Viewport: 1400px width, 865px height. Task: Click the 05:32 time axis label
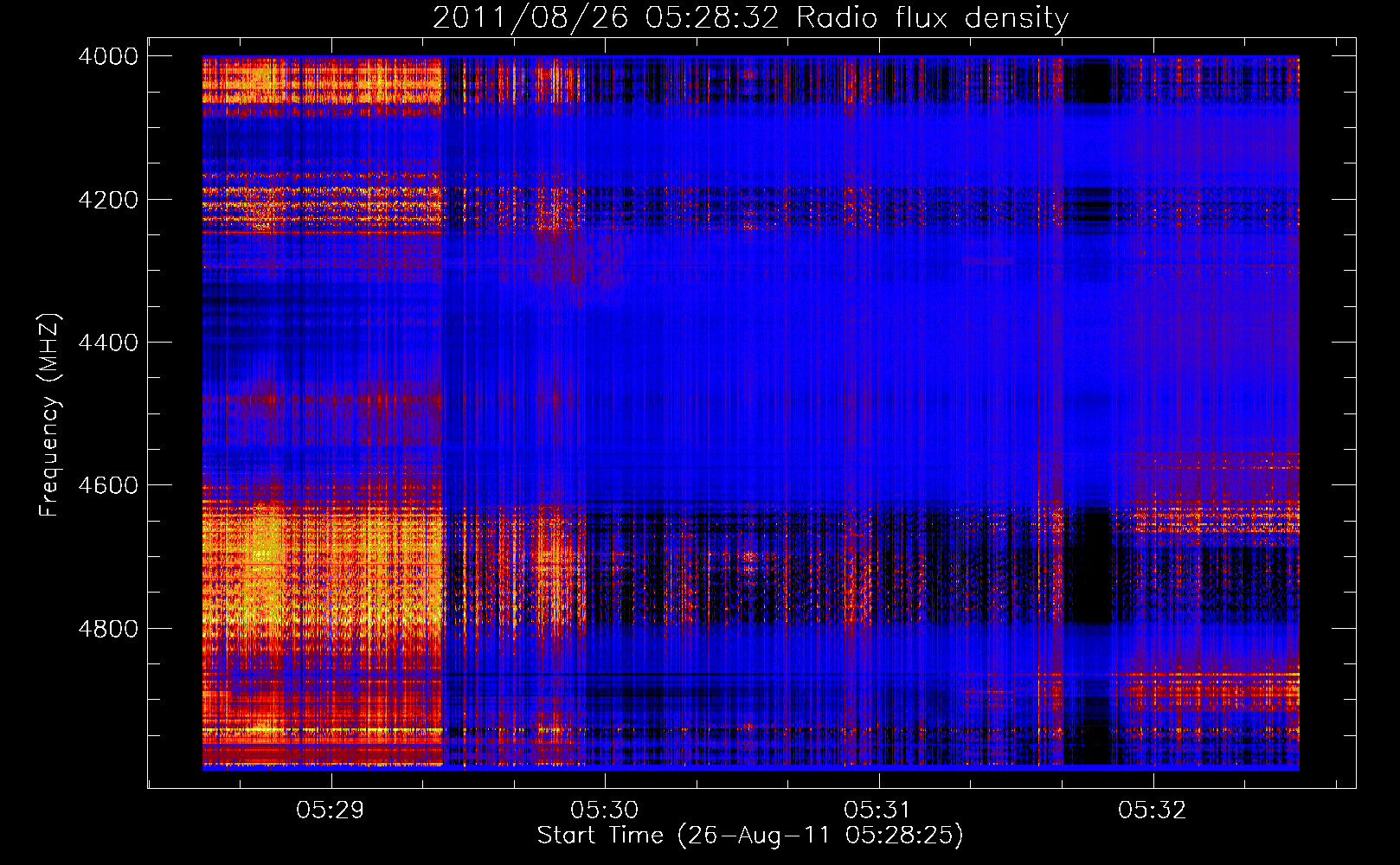tap(1152, 811)
